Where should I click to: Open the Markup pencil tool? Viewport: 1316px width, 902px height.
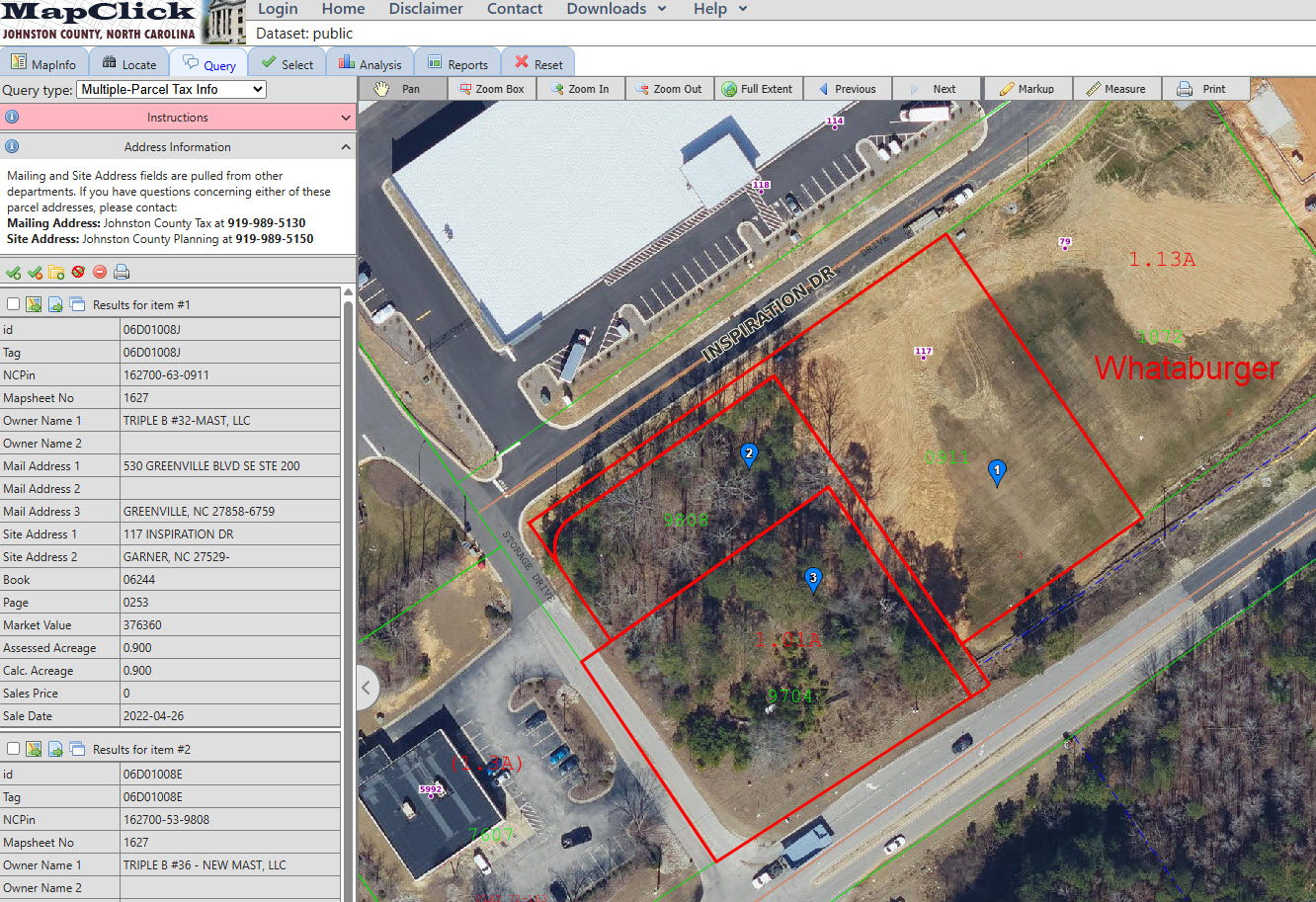[x=1027, y=89]
